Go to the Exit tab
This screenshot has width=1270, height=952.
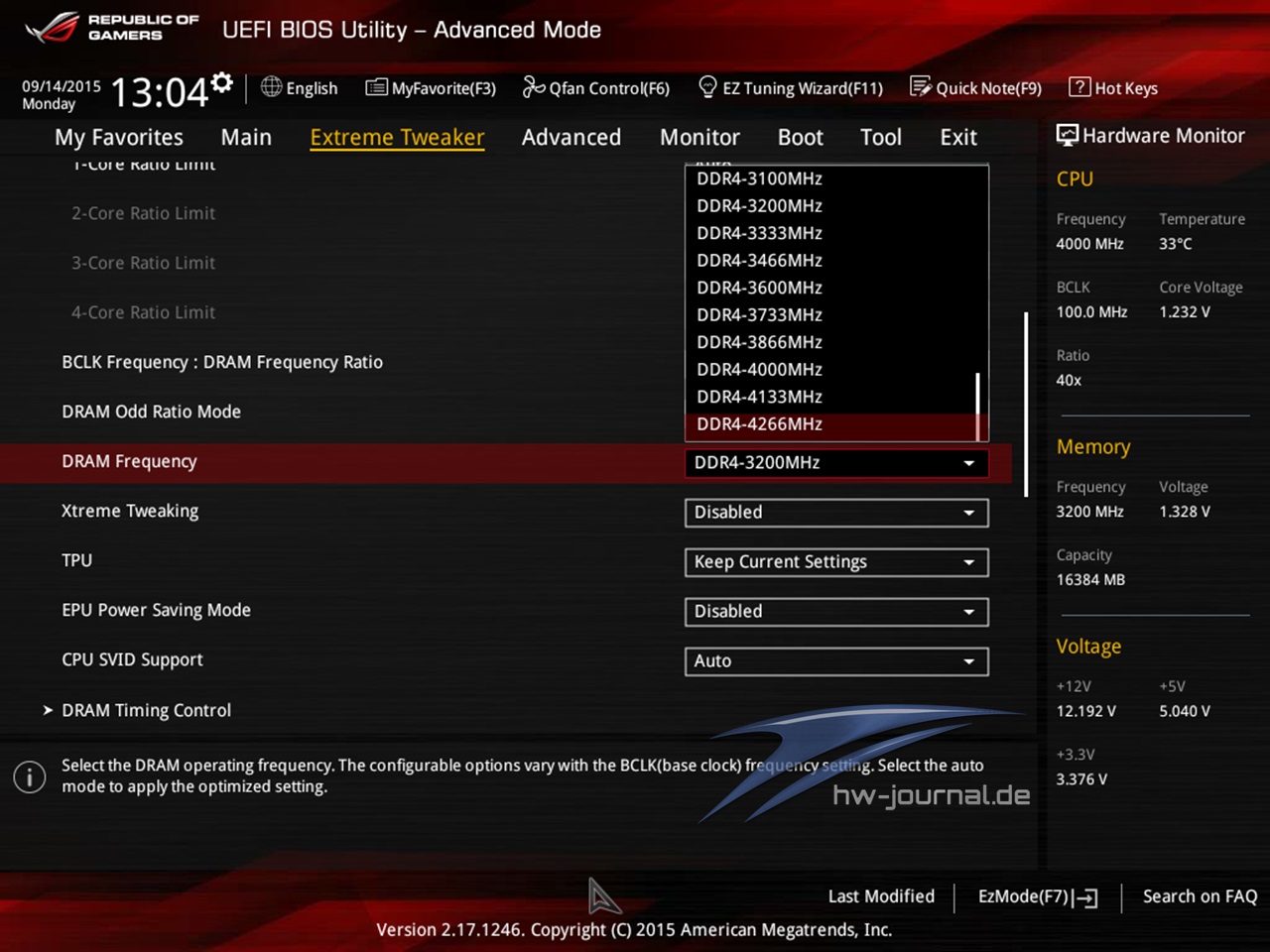pyautogui.click(x=958, y=137)
